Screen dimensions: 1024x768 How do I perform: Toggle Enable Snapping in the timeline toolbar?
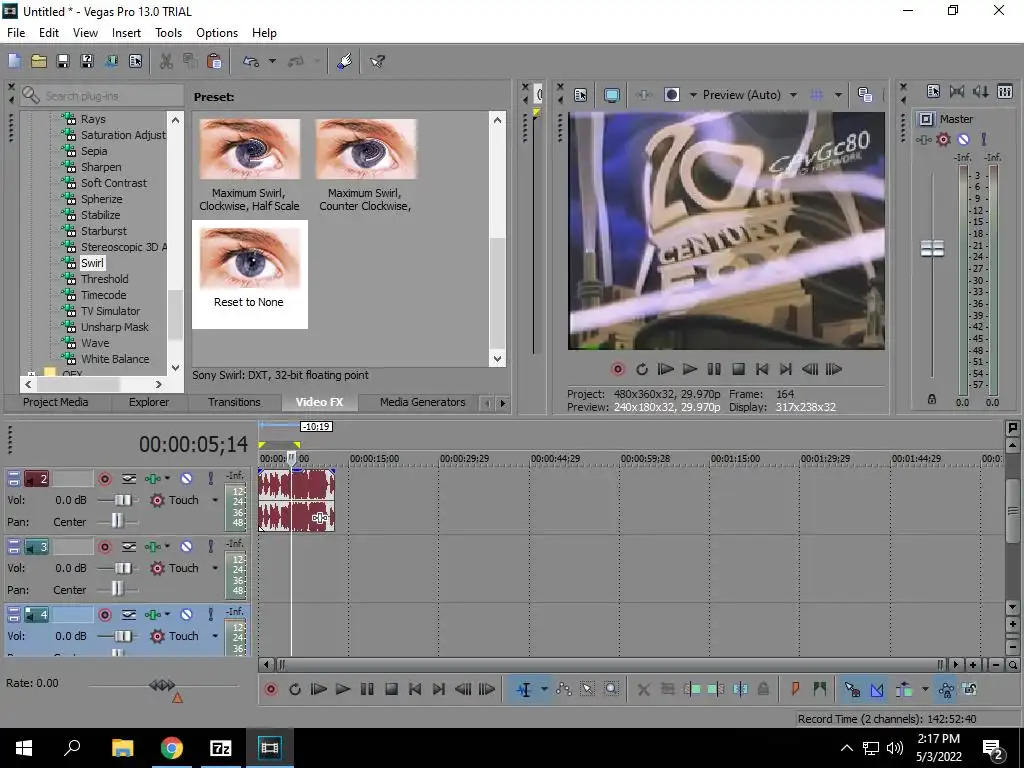pyautogui.click(x=852, y=689)
